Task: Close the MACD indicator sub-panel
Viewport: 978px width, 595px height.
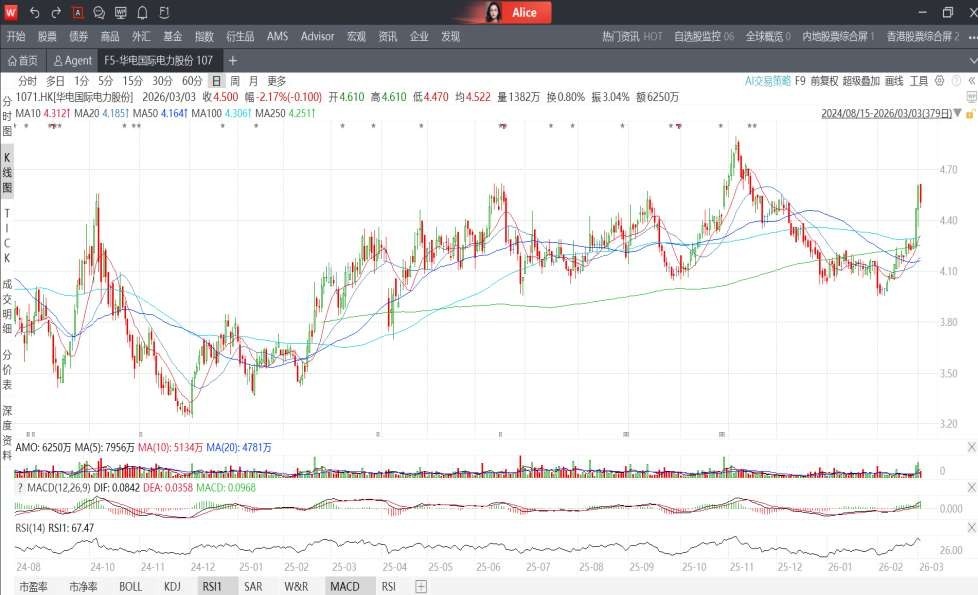Action: [971, 486]
